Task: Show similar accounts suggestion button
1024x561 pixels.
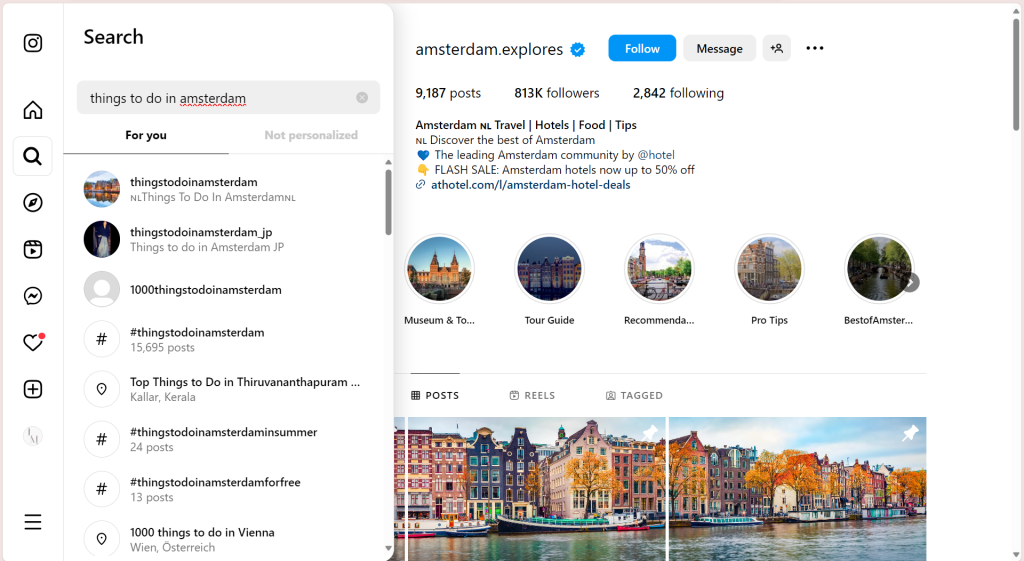Action: pos(777,48)
